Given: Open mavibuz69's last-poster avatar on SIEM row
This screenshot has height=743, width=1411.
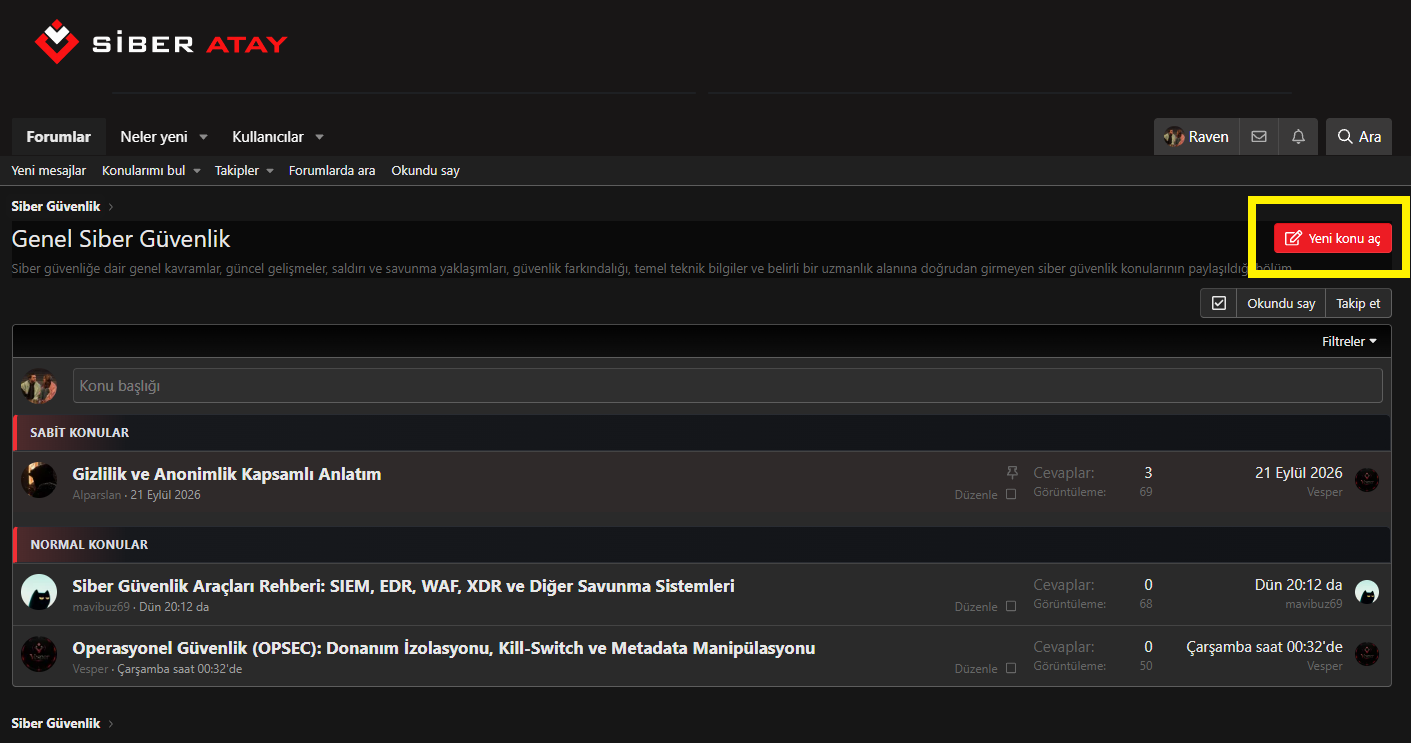Looking at the screenshot, I should tap(1367, 592).
